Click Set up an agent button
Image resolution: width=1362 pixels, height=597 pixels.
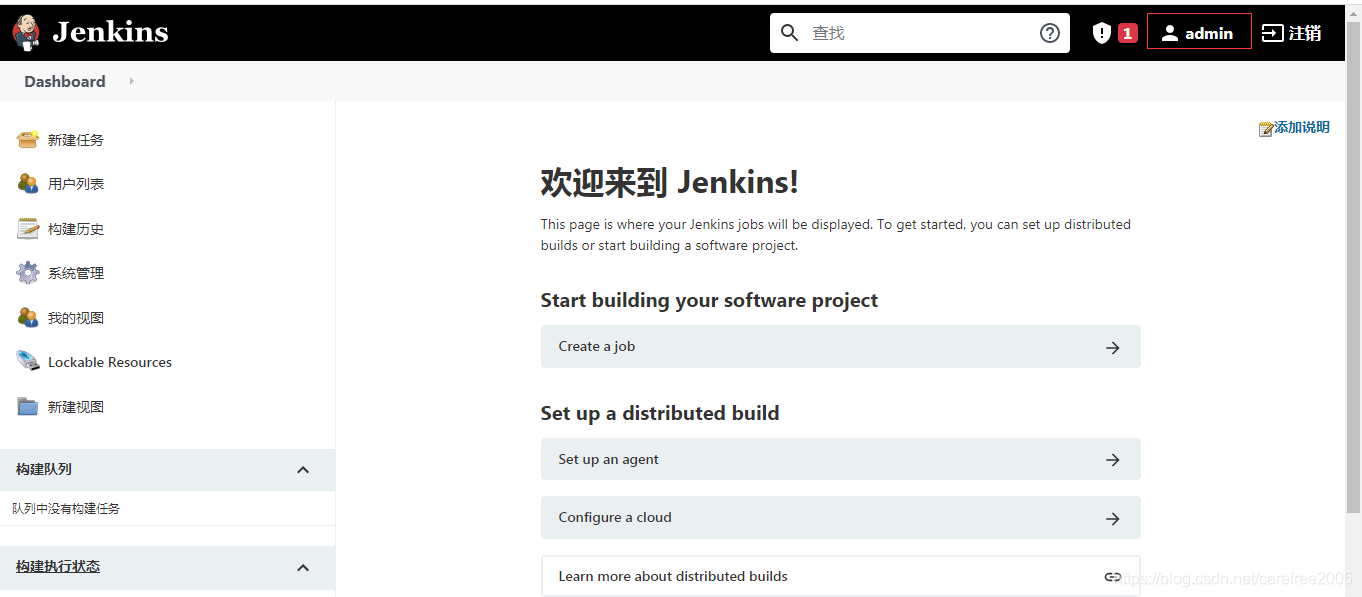pyautogui.click(x=840, y=459)
